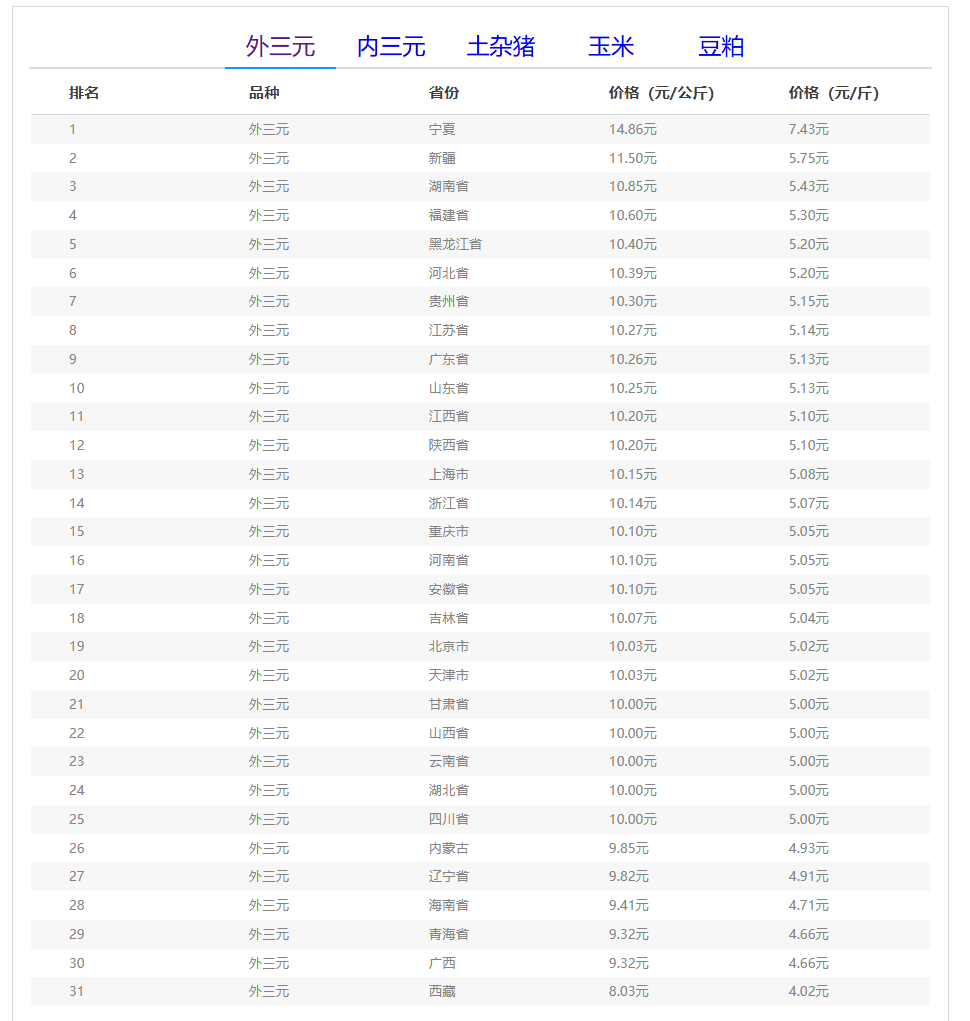This screenshot has width=970, height=1021.
Task: Click the 西藏 province cell
Action: pos(442,992)
